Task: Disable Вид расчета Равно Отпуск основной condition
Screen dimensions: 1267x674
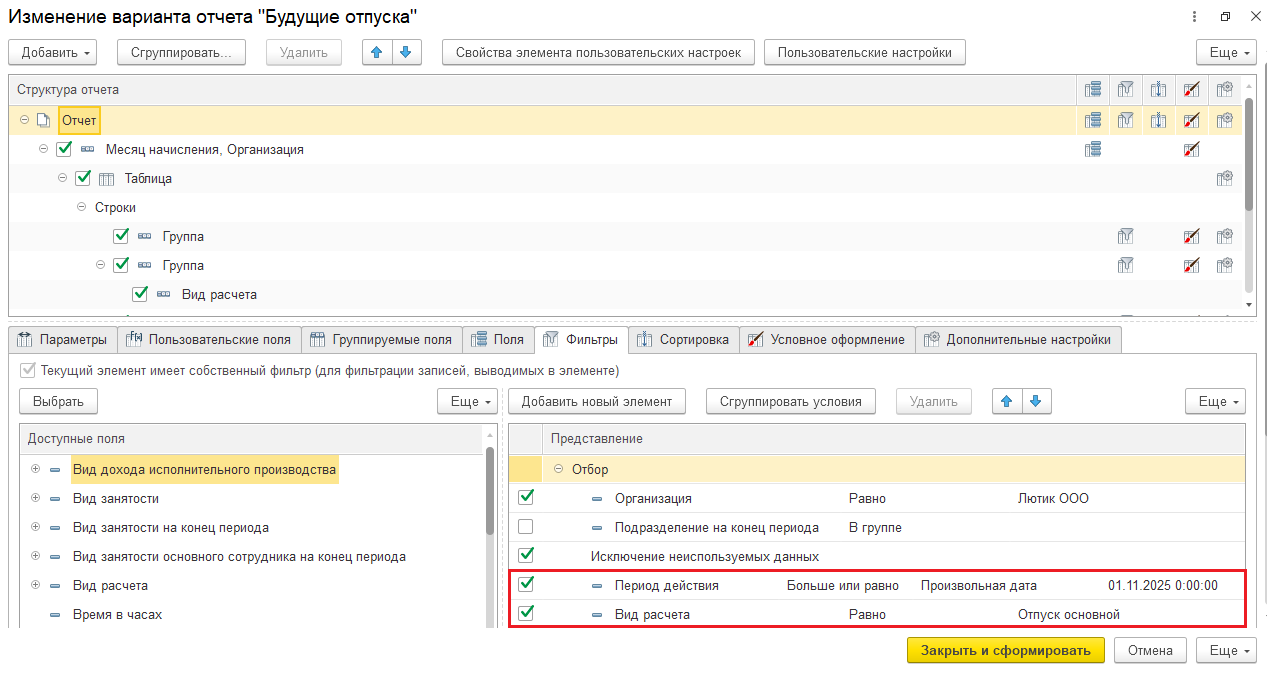Action: coord(526,613)
